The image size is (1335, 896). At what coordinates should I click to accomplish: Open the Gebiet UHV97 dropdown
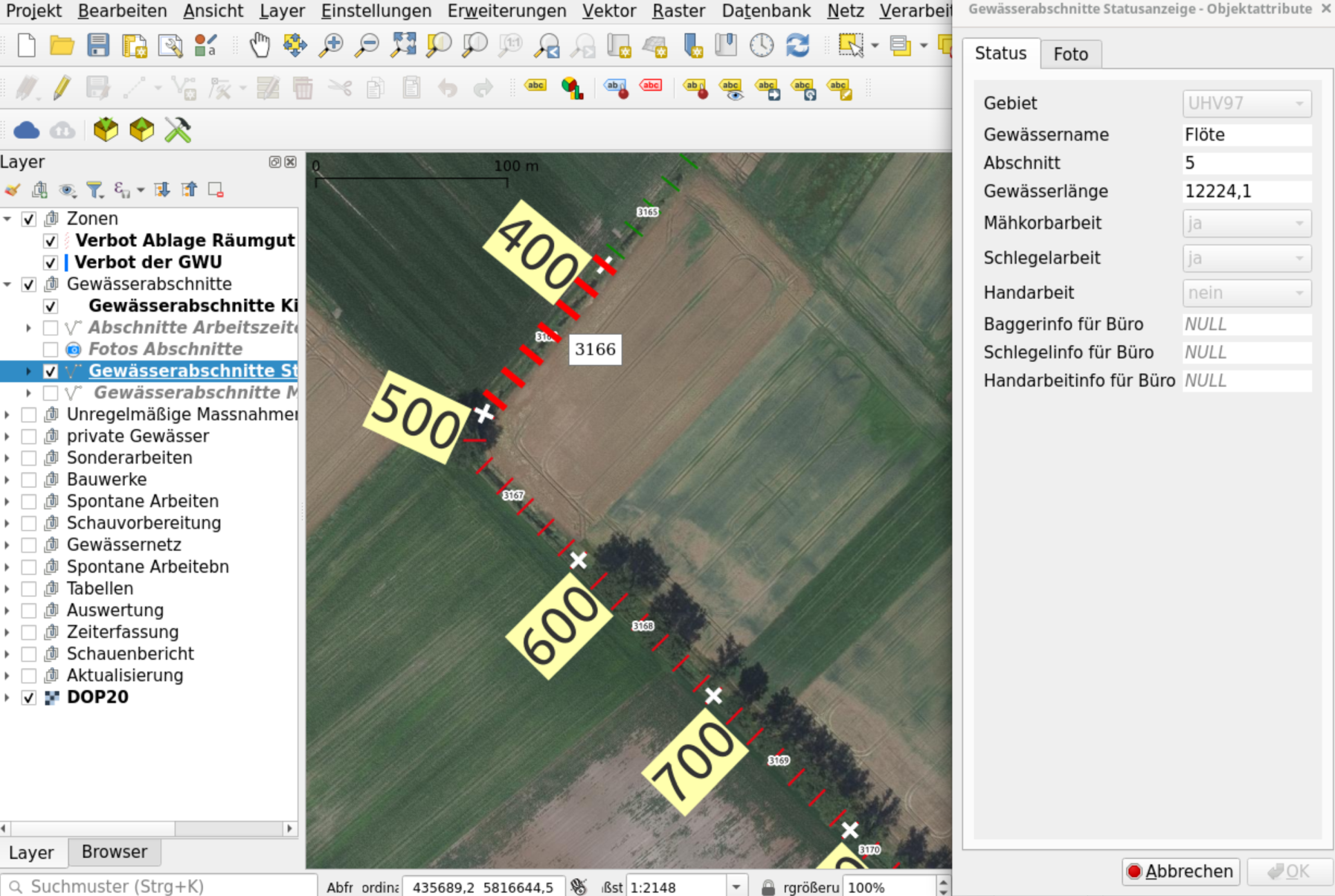(x=1247, y=103)
